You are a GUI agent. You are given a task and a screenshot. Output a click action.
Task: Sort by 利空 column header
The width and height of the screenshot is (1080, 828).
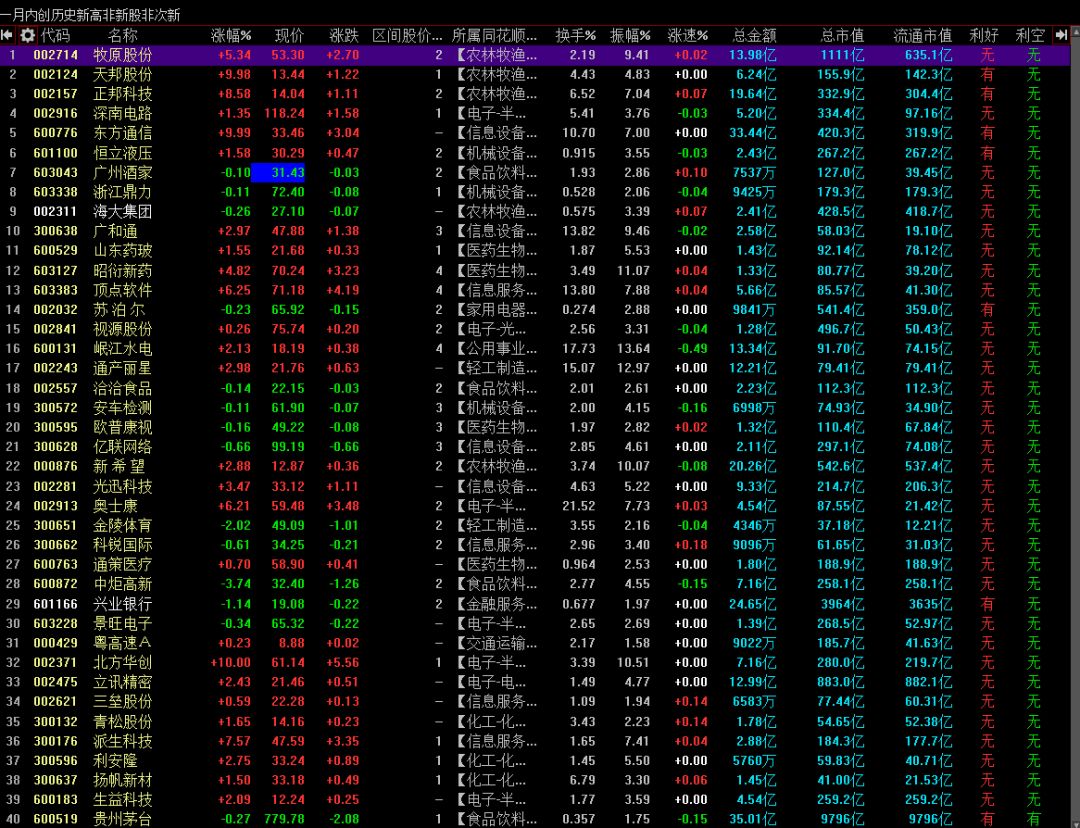tap(1030, 34)
